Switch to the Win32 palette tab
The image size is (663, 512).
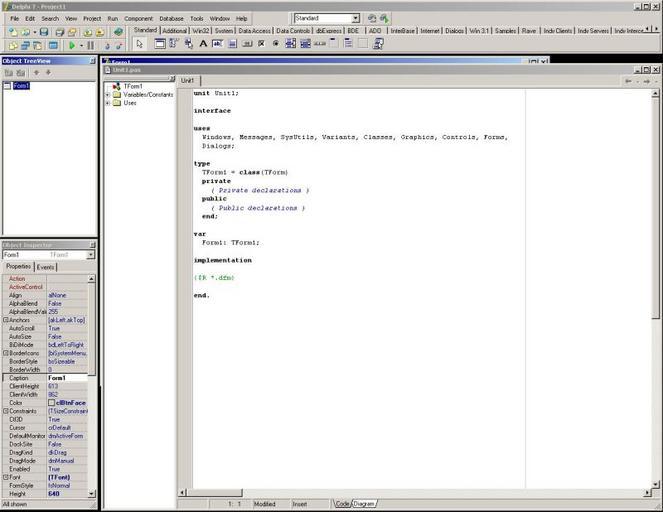pos(201,31)
